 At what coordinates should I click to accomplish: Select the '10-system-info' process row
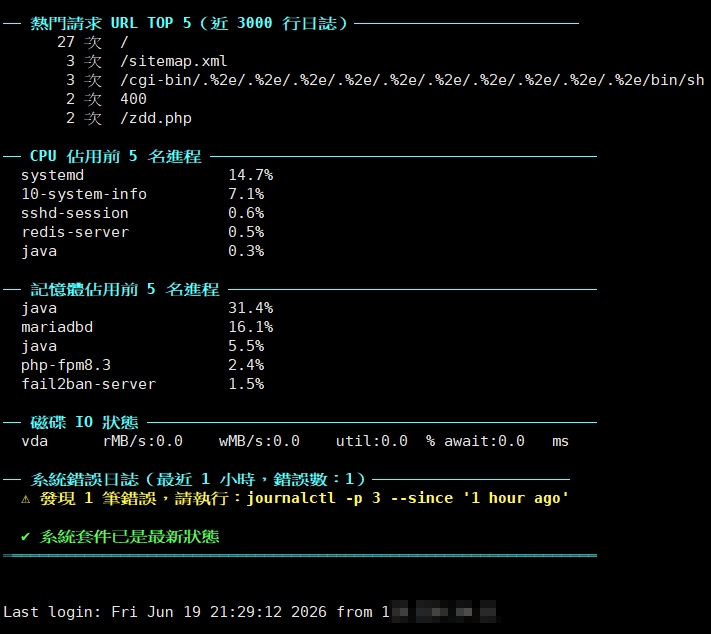pos(143,194)
